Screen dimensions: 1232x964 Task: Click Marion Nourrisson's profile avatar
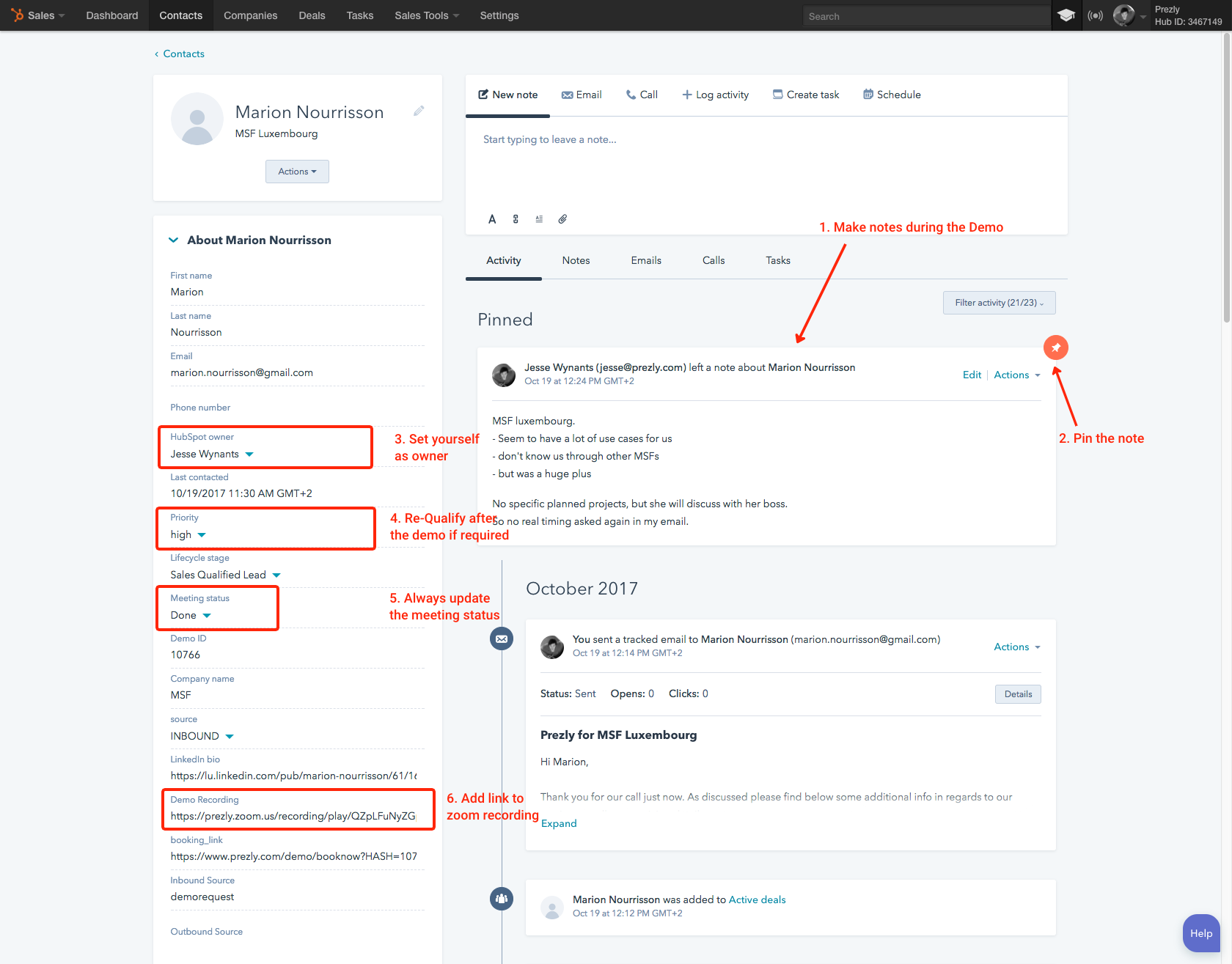197,119
